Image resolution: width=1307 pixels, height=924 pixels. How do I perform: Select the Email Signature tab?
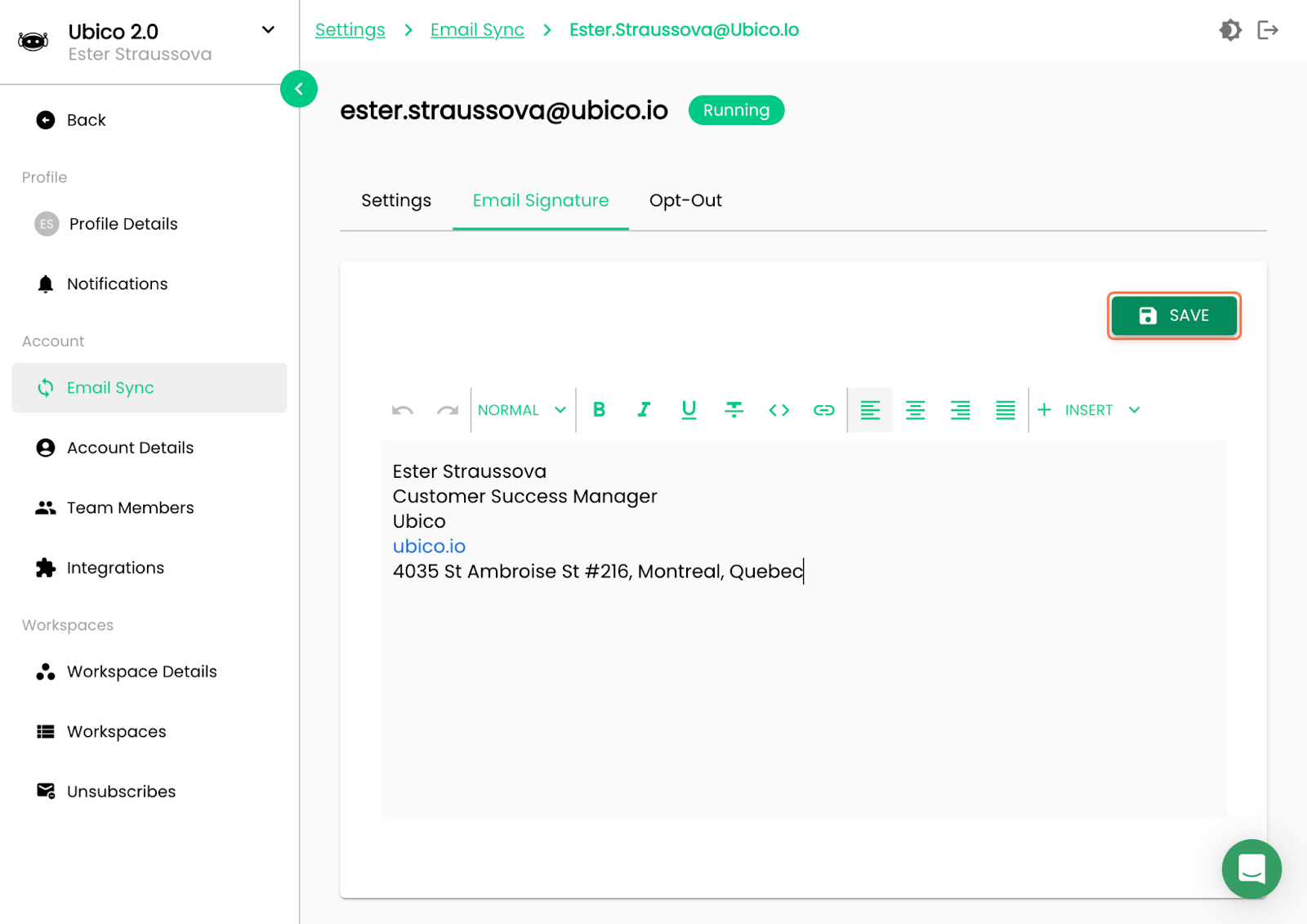pos(541,201)
